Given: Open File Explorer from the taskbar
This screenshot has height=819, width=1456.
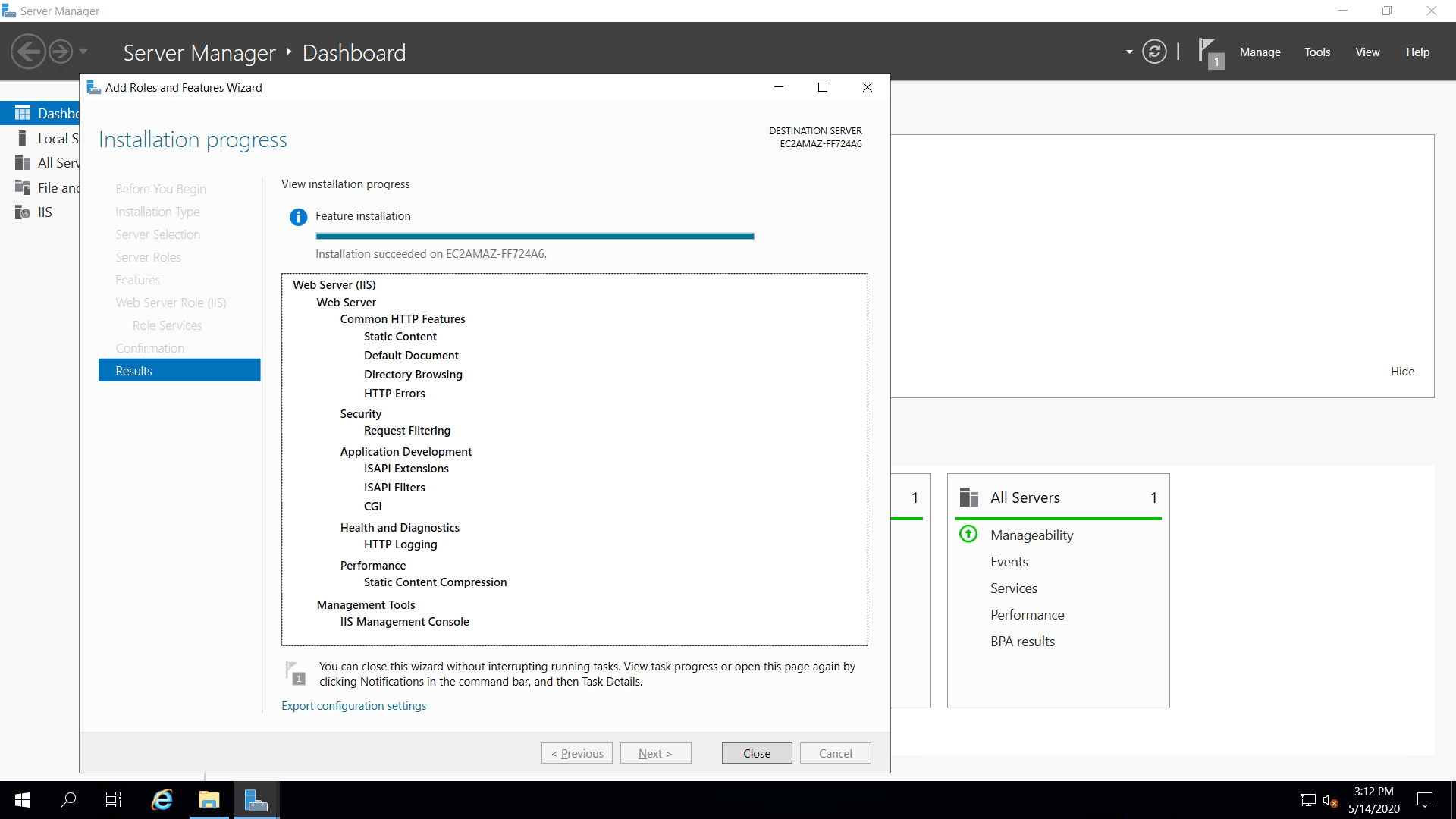Looking at the screenshot, I should tap(209, 800).
